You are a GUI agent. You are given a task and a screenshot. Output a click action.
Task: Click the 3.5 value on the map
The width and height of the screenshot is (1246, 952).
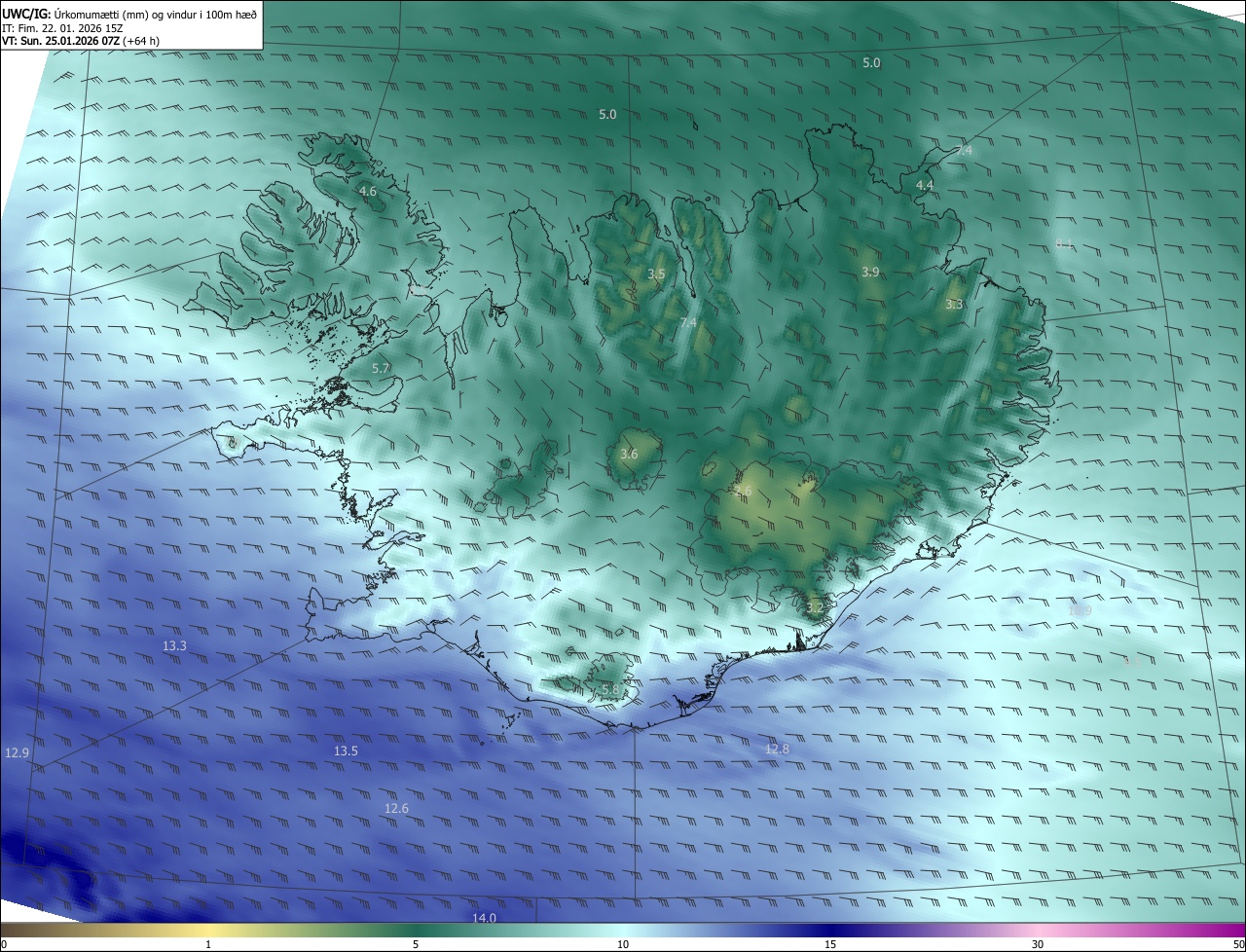coord(656,275)
